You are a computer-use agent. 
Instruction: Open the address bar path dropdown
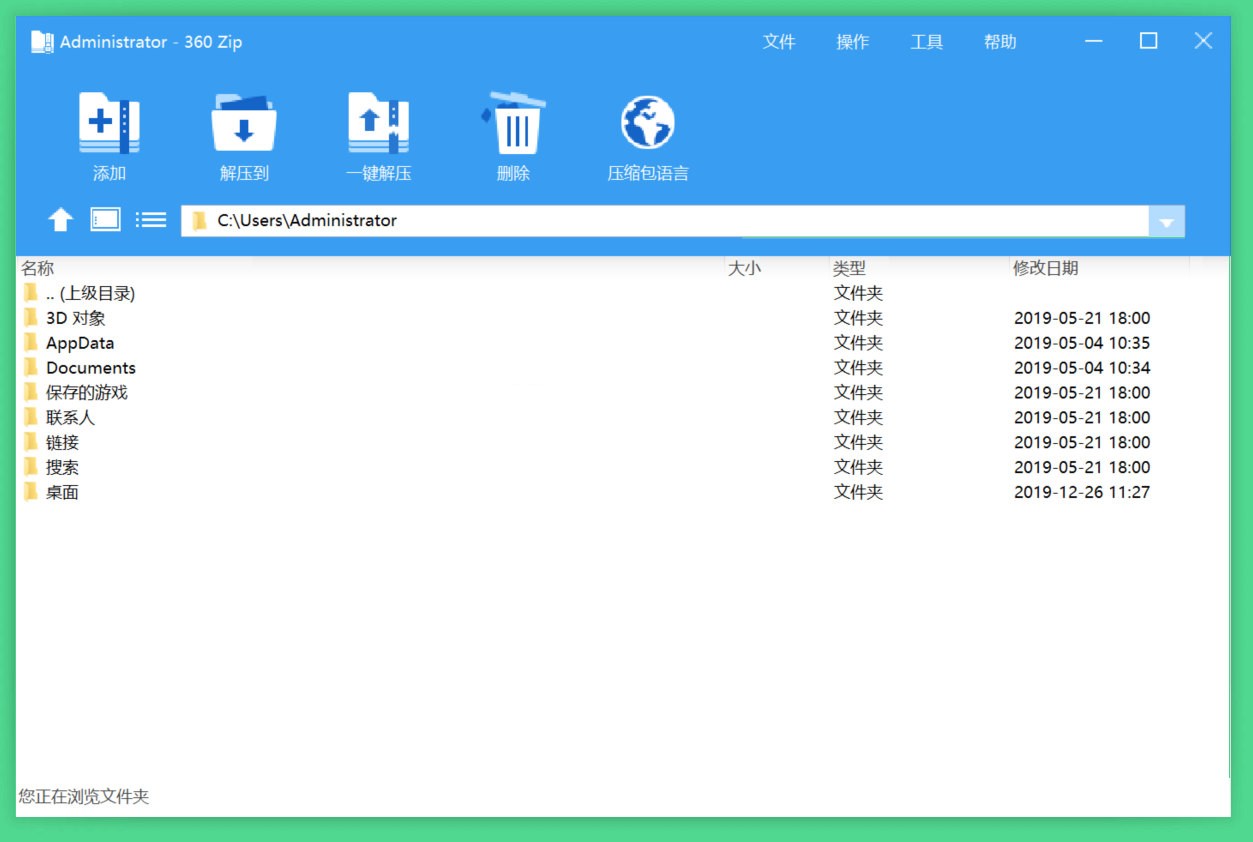coord(1166,221)
